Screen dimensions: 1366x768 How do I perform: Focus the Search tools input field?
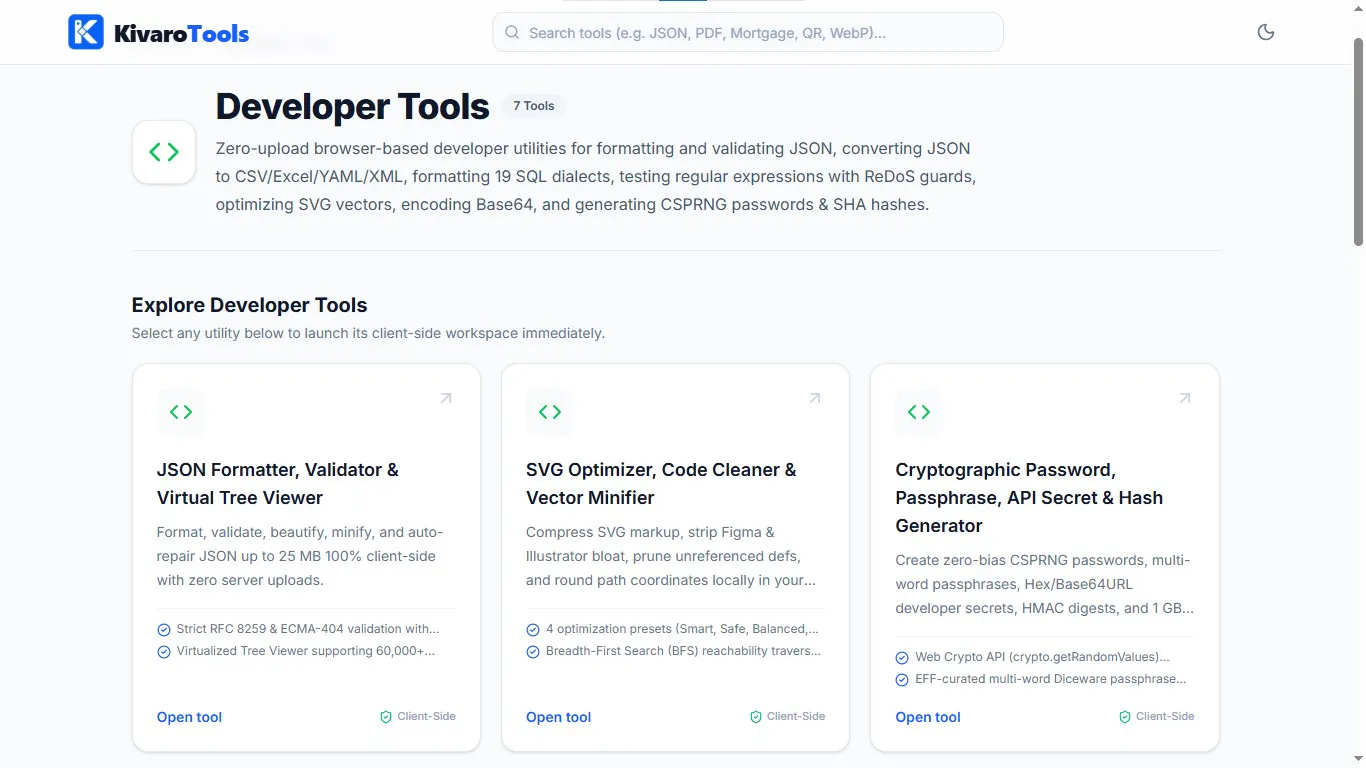pyautogui.click(x=748, y=32)
